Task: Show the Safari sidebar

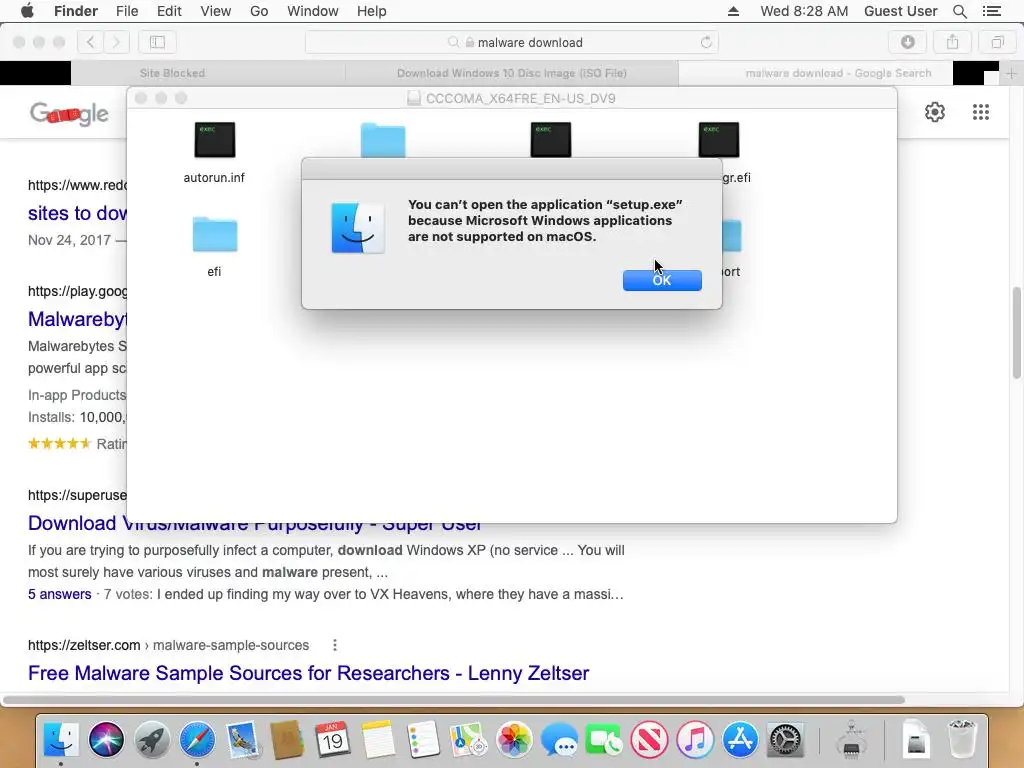Action: pos(157,42)
